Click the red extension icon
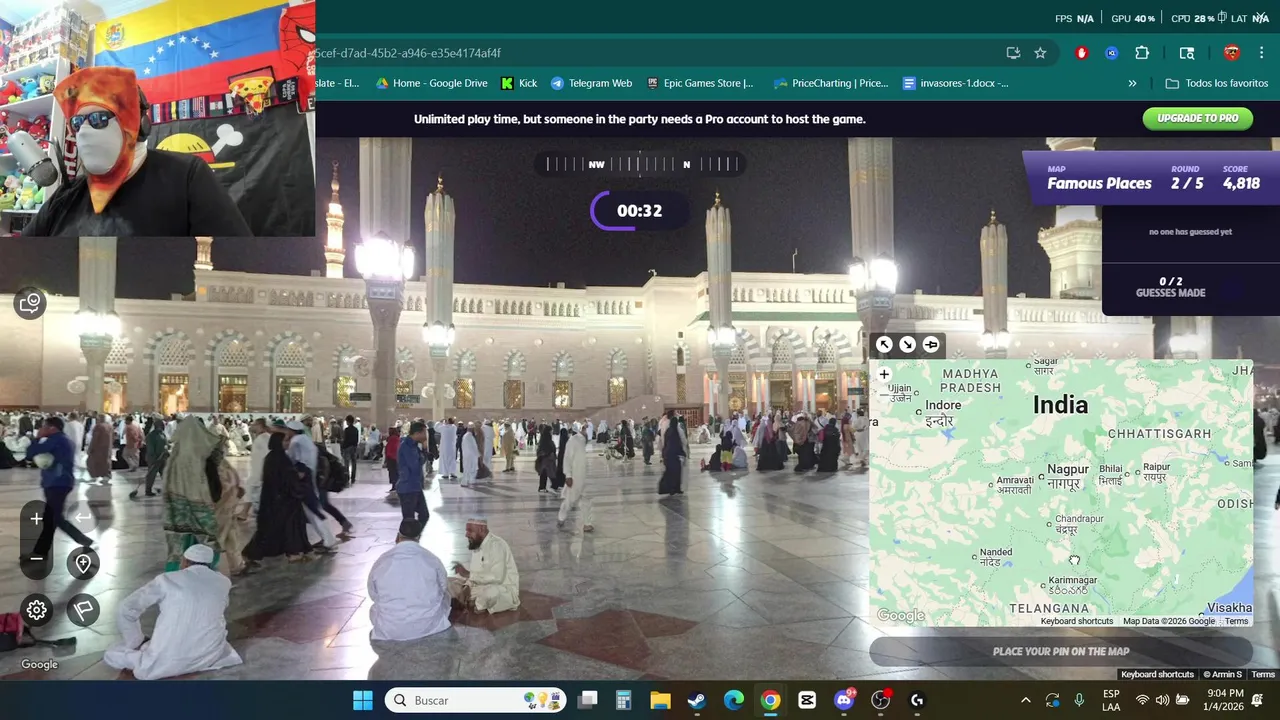 [x=1081, y=53]
